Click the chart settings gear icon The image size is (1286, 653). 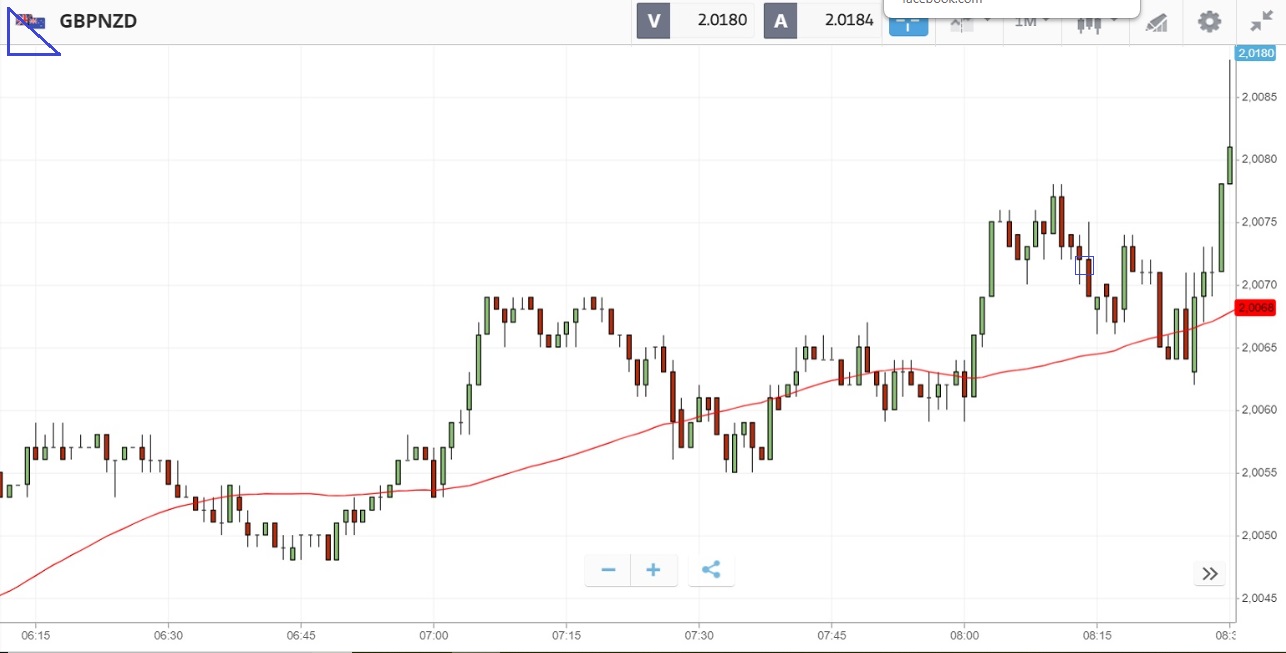[1209, 21]
